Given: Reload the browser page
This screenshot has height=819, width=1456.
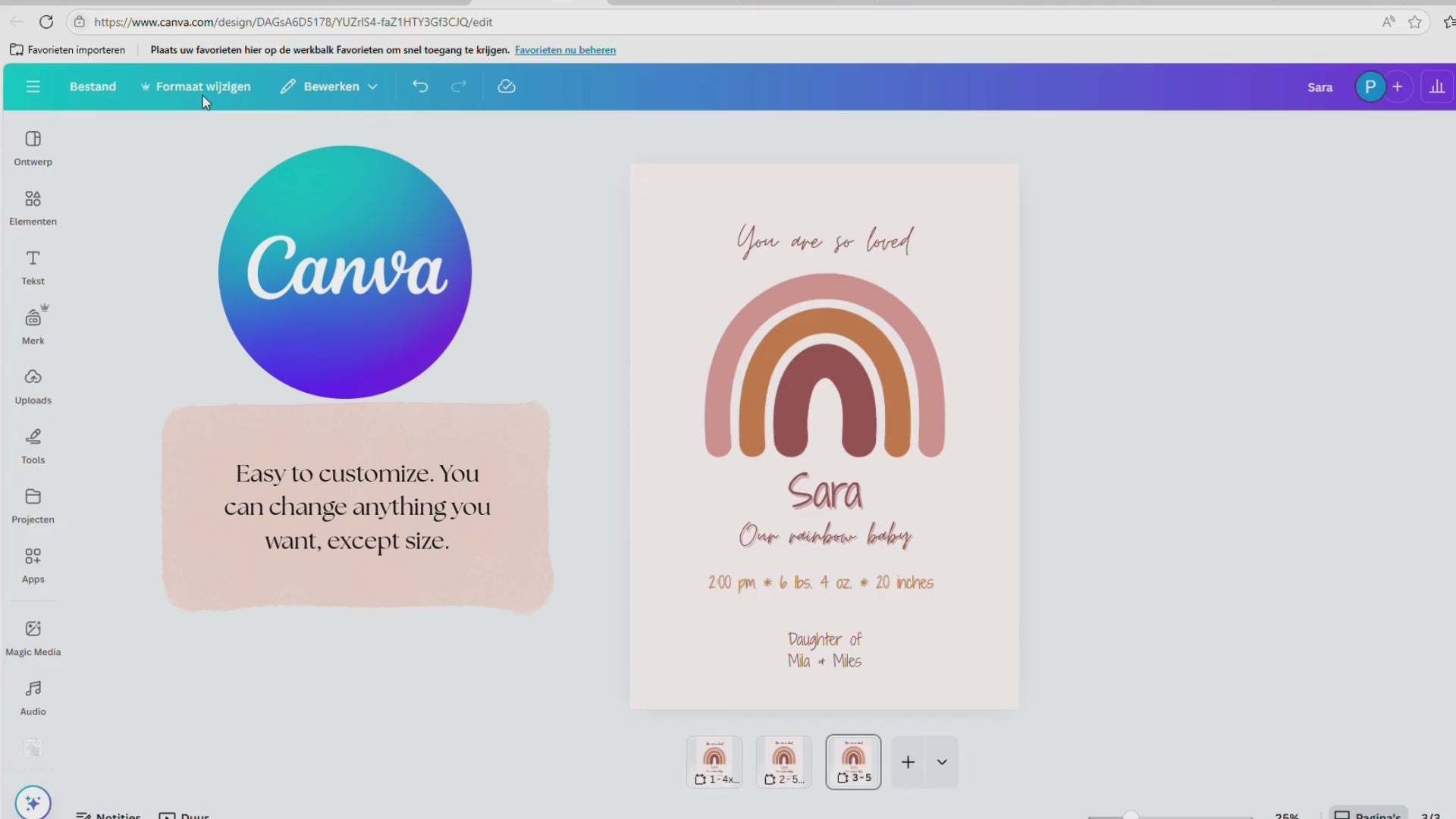Looking at the screenshot, I should 46,22.
